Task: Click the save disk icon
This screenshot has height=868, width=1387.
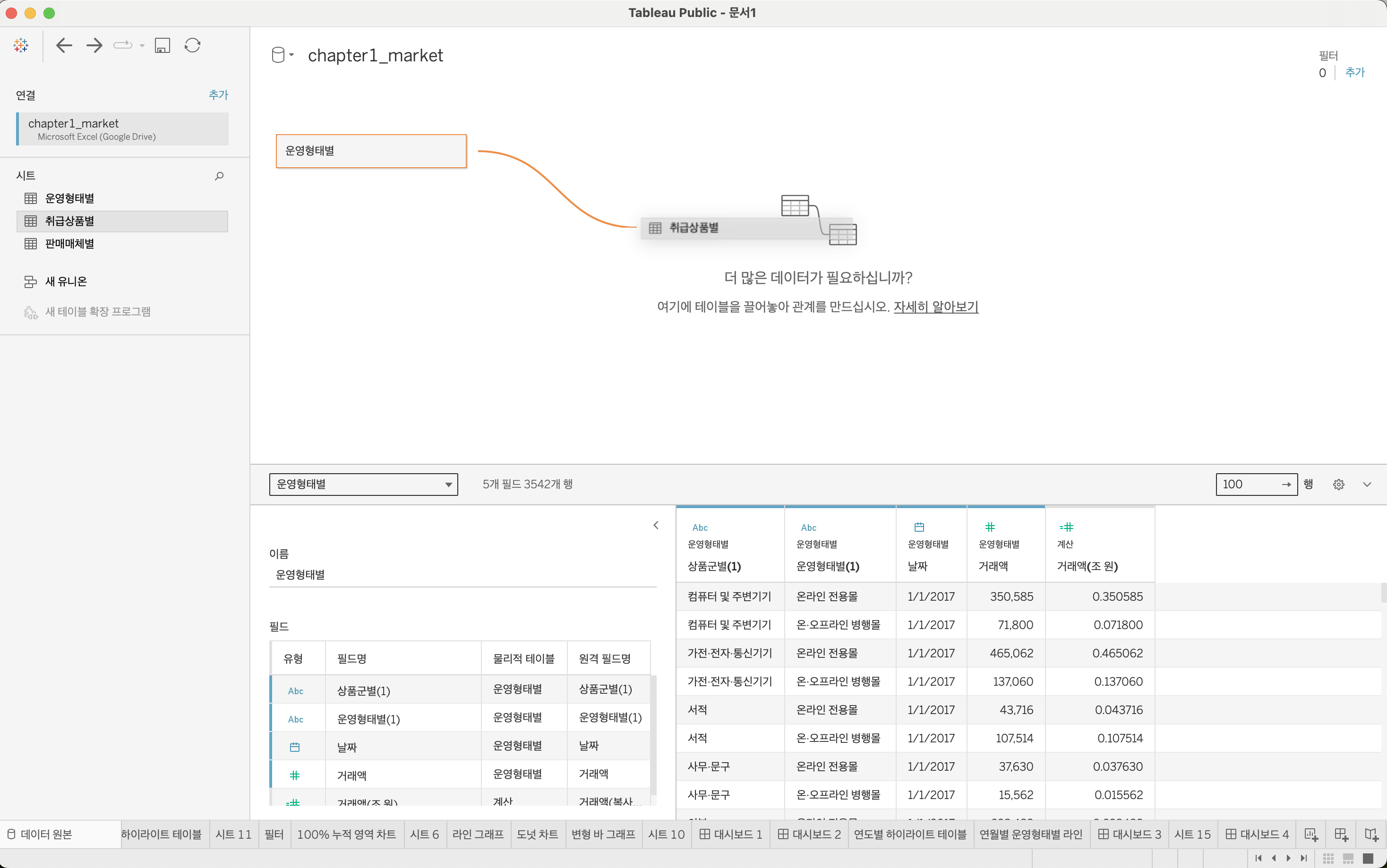Action: [163, 45]
